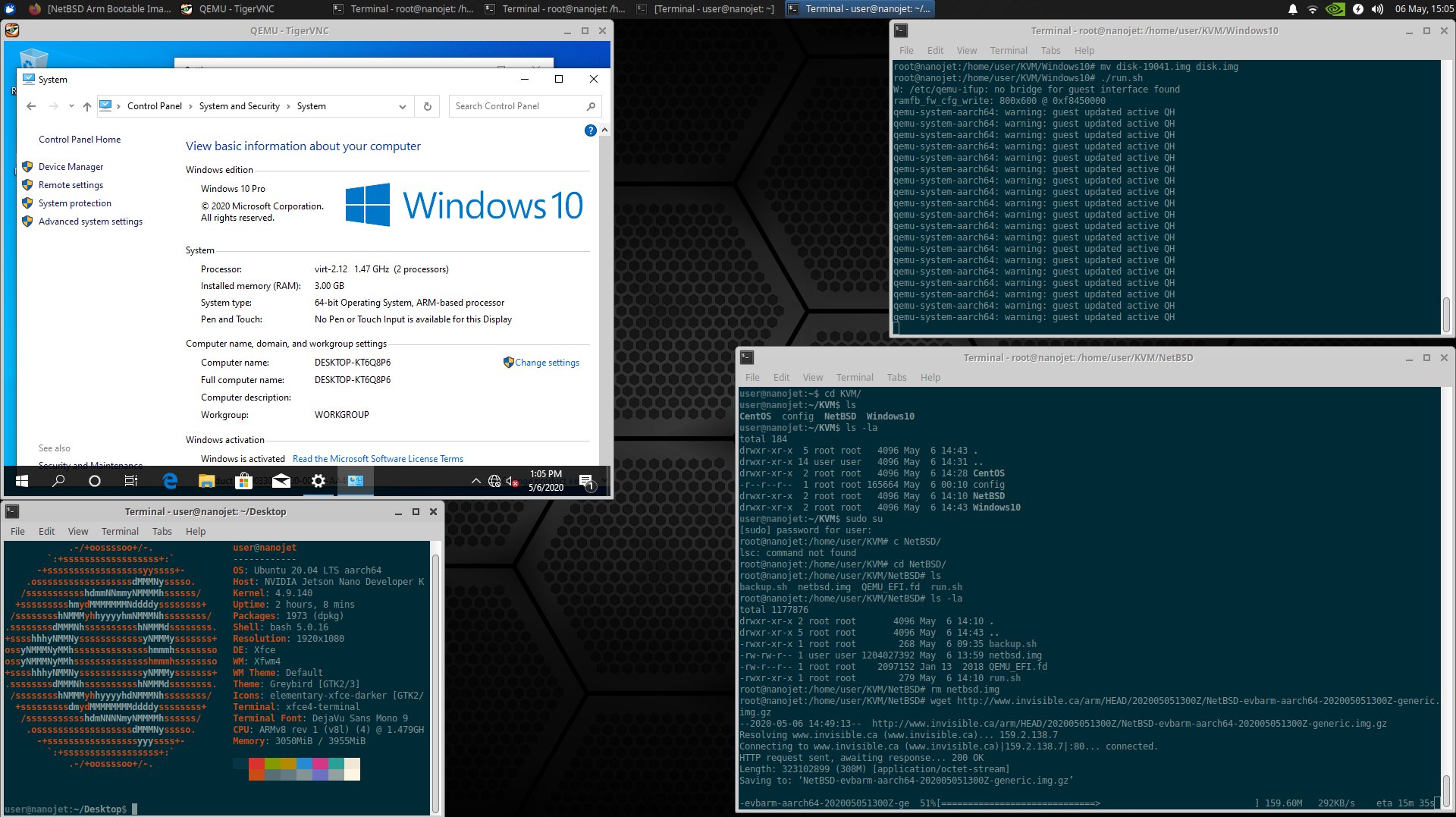Open Device Manager from the System sidebar

click(x=70, y=167)
